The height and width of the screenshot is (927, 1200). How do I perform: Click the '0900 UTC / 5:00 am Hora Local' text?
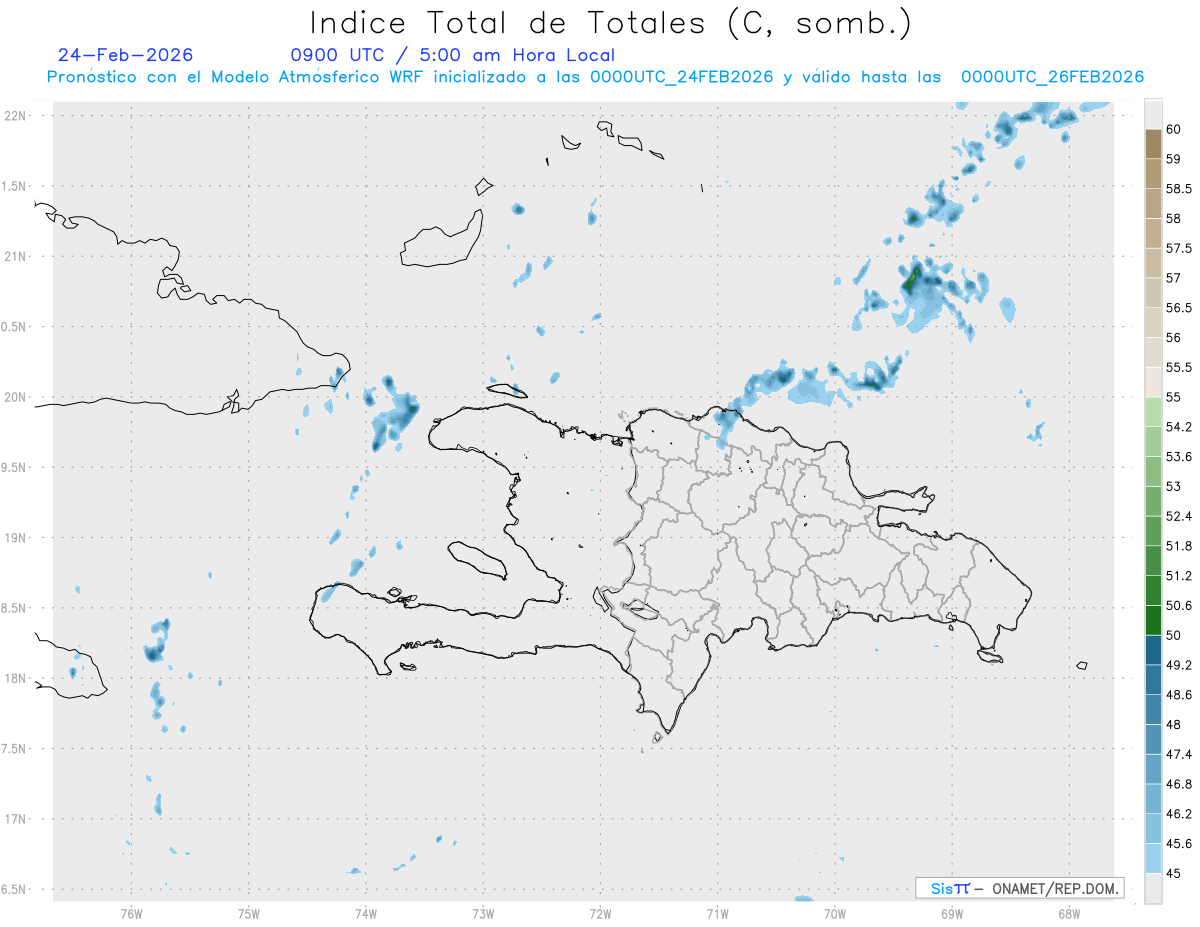pyautogui.click(x=453, y=55)
